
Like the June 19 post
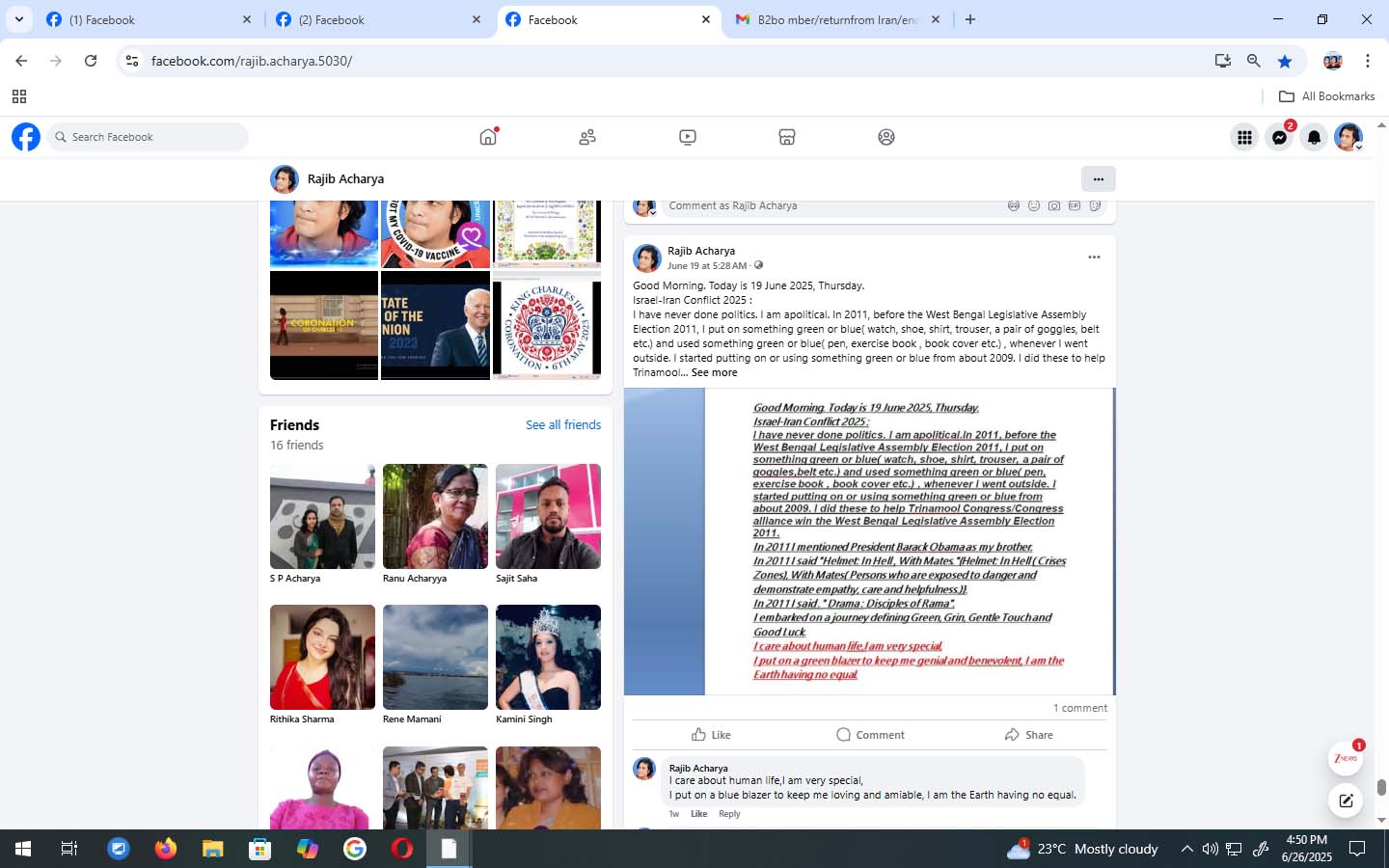tap(712, 735)
